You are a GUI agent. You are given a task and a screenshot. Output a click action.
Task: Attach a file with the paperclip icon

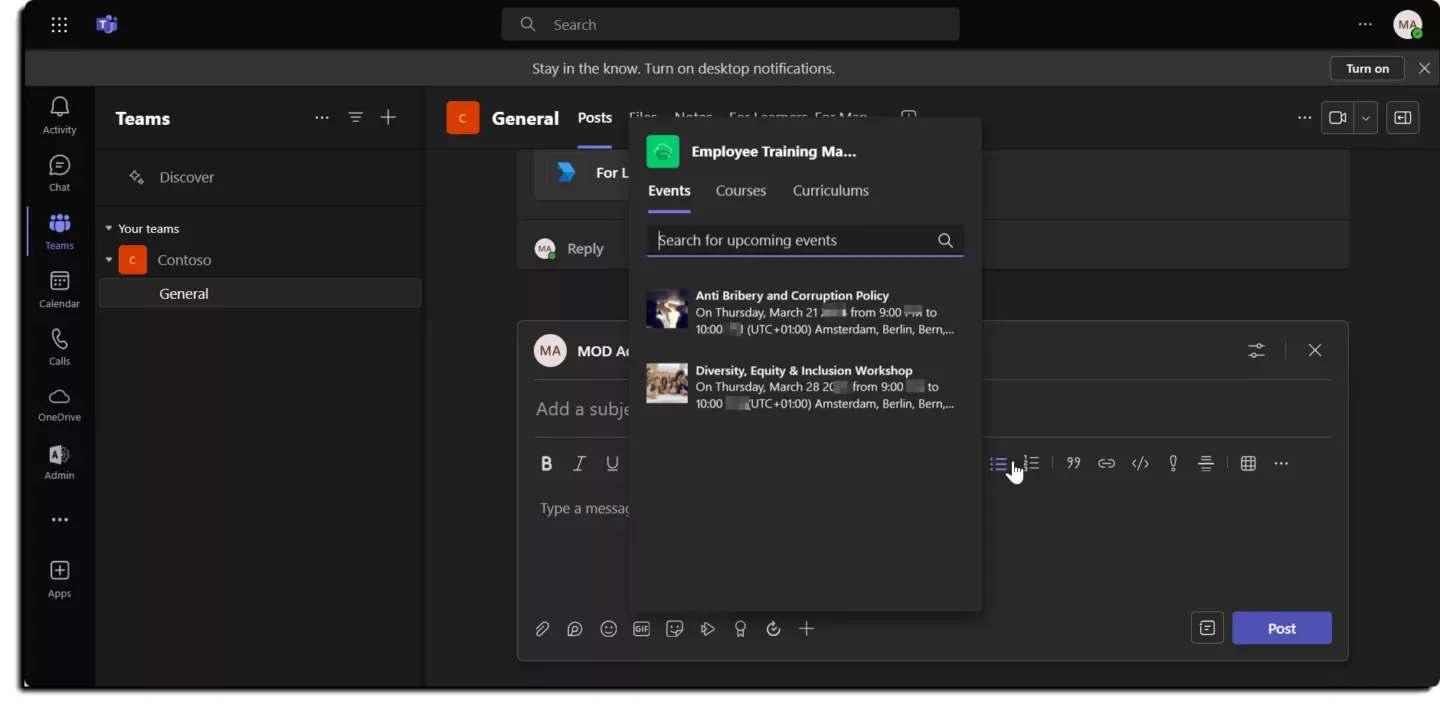[542, 629]
